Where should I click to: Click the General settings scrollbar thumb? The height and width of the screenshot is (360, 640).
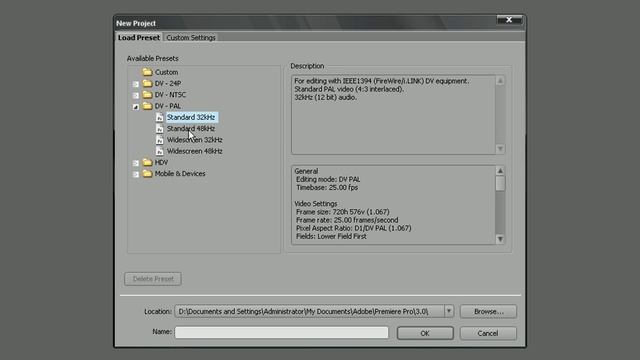[x=500, y=183]
